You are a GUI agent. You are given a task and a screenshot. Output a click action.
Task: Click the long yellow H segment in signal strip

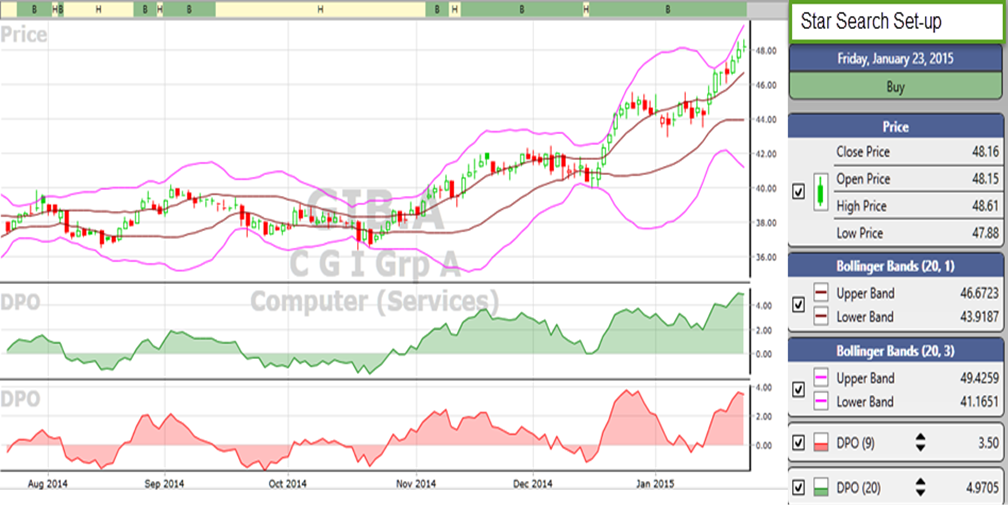tap(320, 9)
